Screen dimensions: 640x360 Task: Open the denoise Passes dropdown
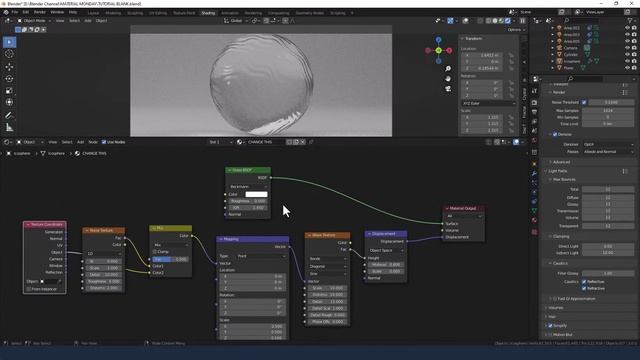click(x=608, y=151)
